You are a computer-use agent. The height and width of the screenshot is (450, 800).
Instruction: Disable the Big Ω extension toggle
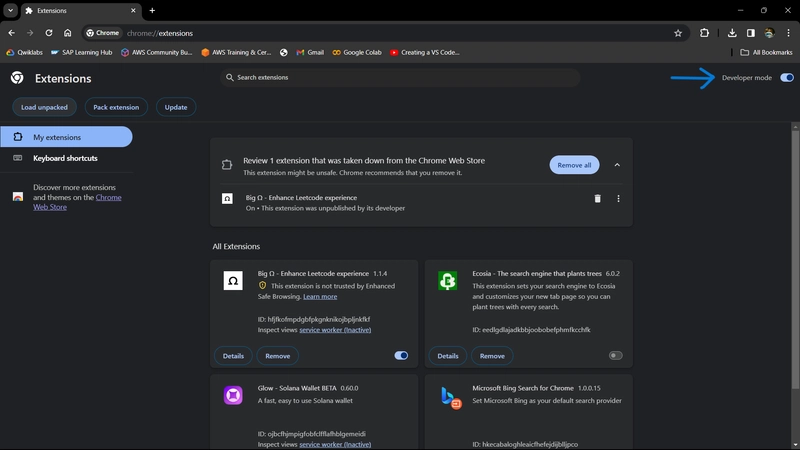(401, 356)
